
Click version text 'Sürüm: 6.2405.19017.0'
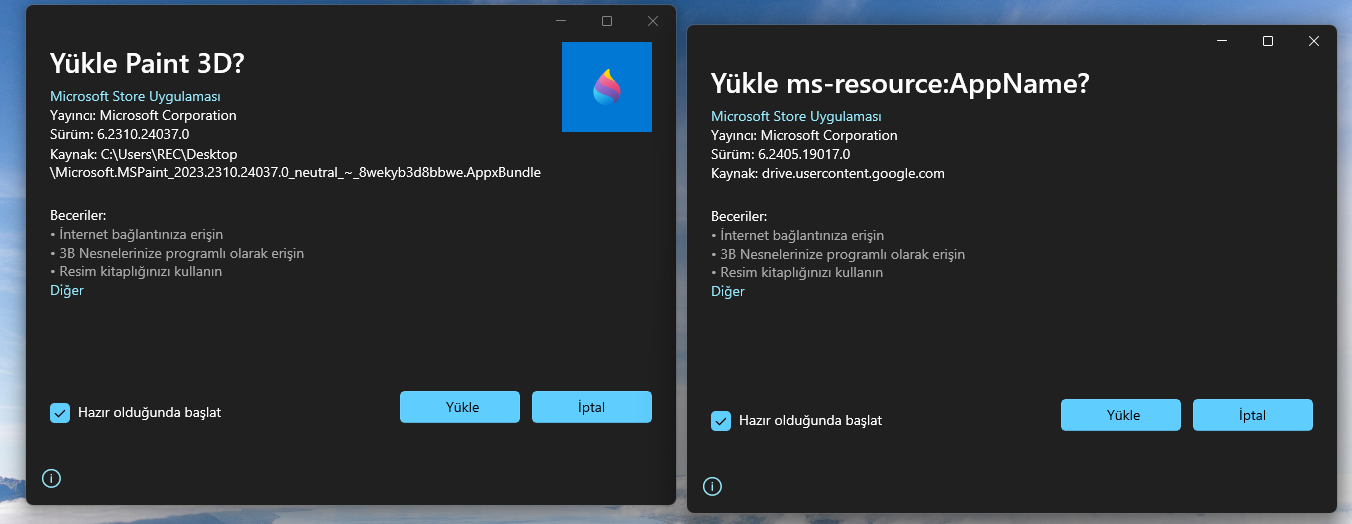tap(781, 154)
